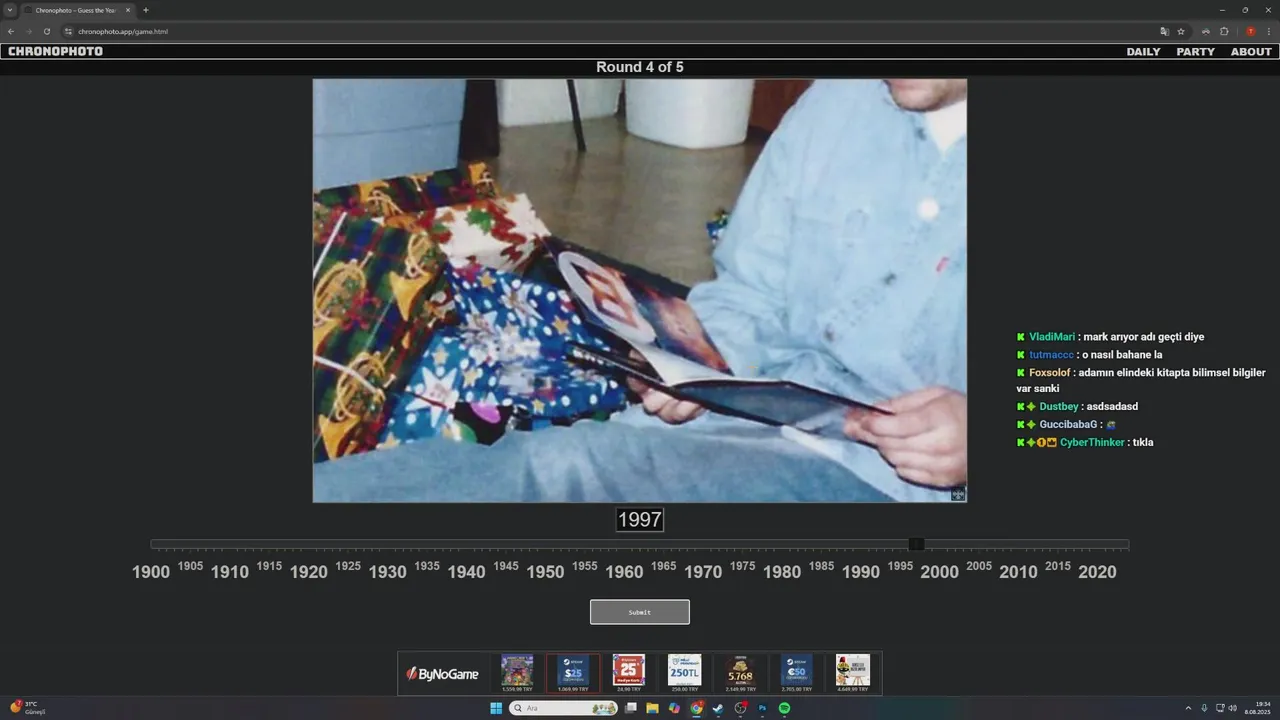Open the Chrome three-dot menu
Screen dimensions: 1280x720
(x=1268, y=31)
